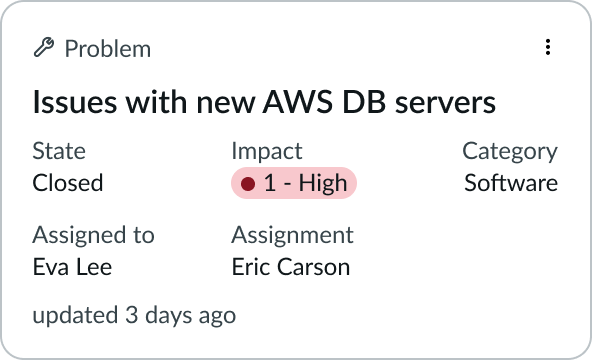The height and width of the screenshot is (360, 592).
Task: Click the Category field label
Action: (x=510, y=152)
